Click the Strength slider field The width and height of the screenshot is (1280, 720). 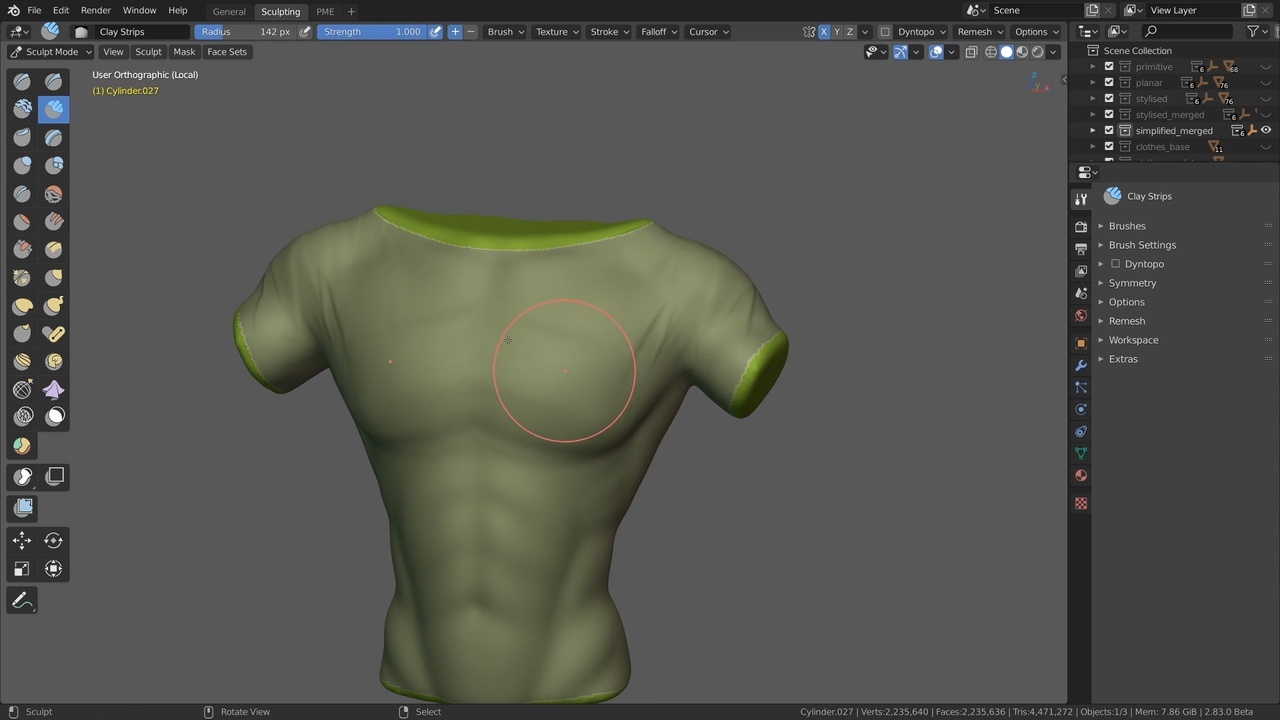click(371, 32)
